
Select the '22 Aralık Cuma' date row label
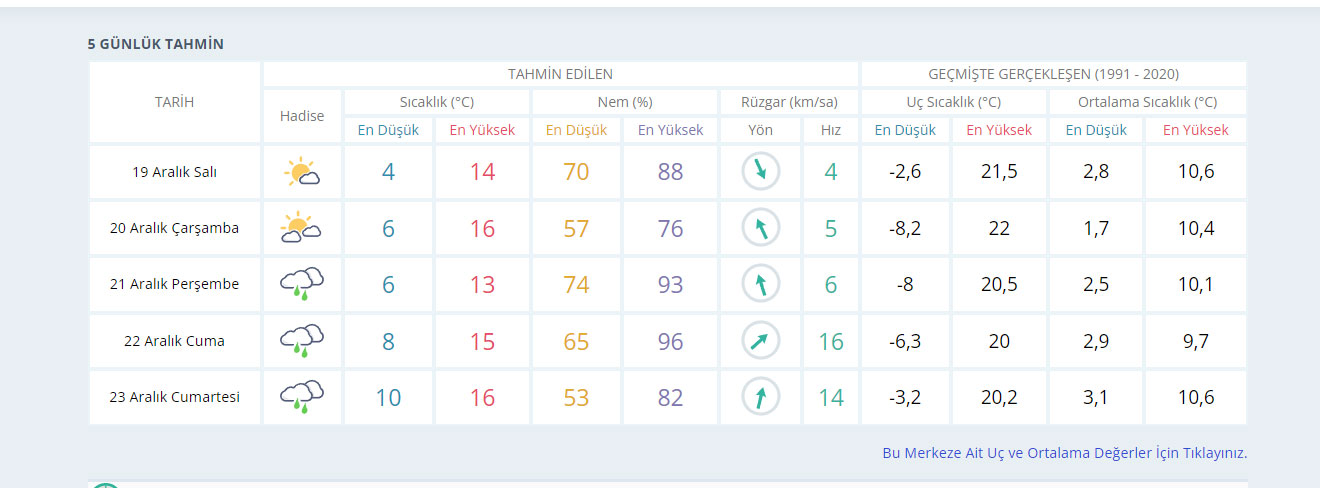point(174,341)
